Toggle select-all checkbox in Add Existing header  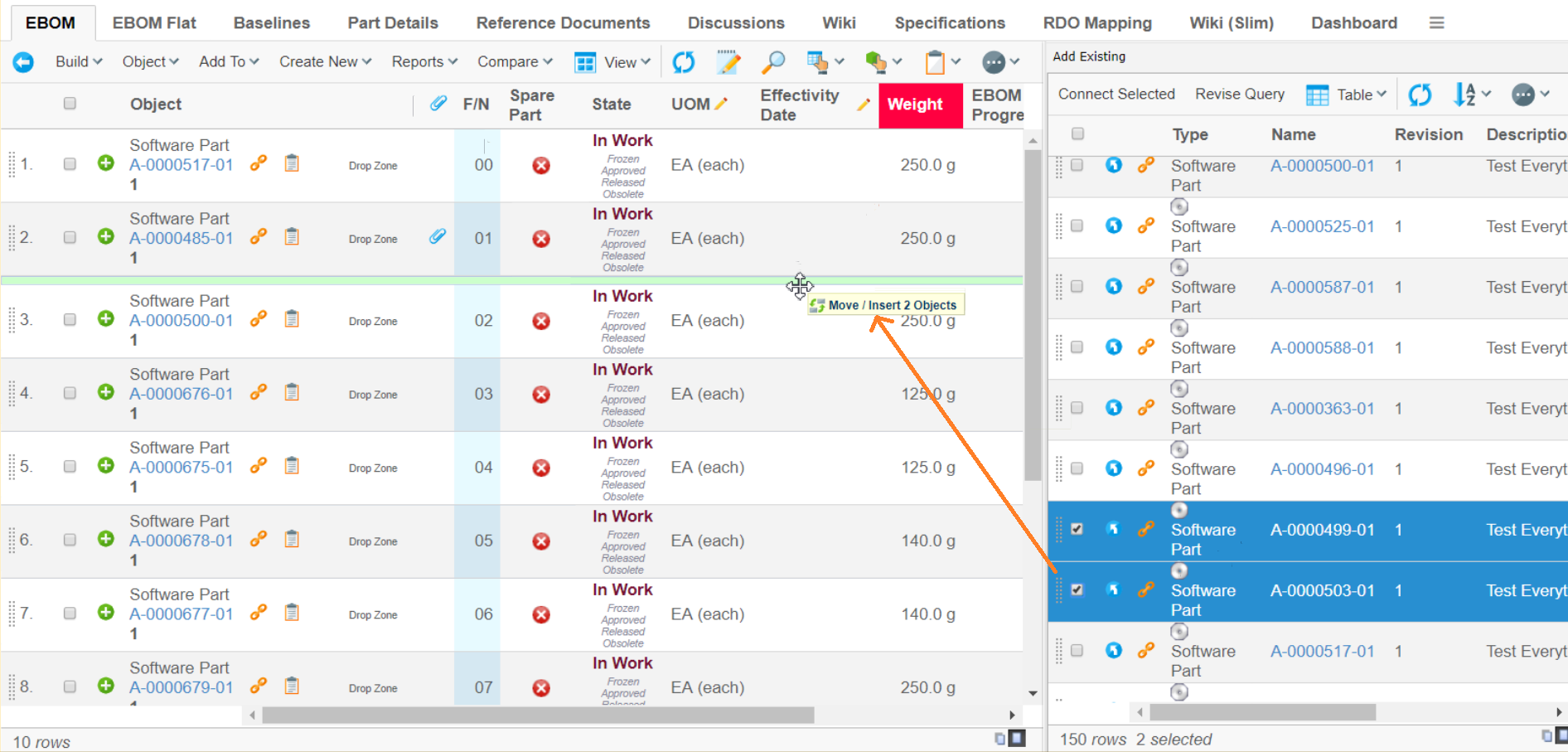pos(1077,133)
